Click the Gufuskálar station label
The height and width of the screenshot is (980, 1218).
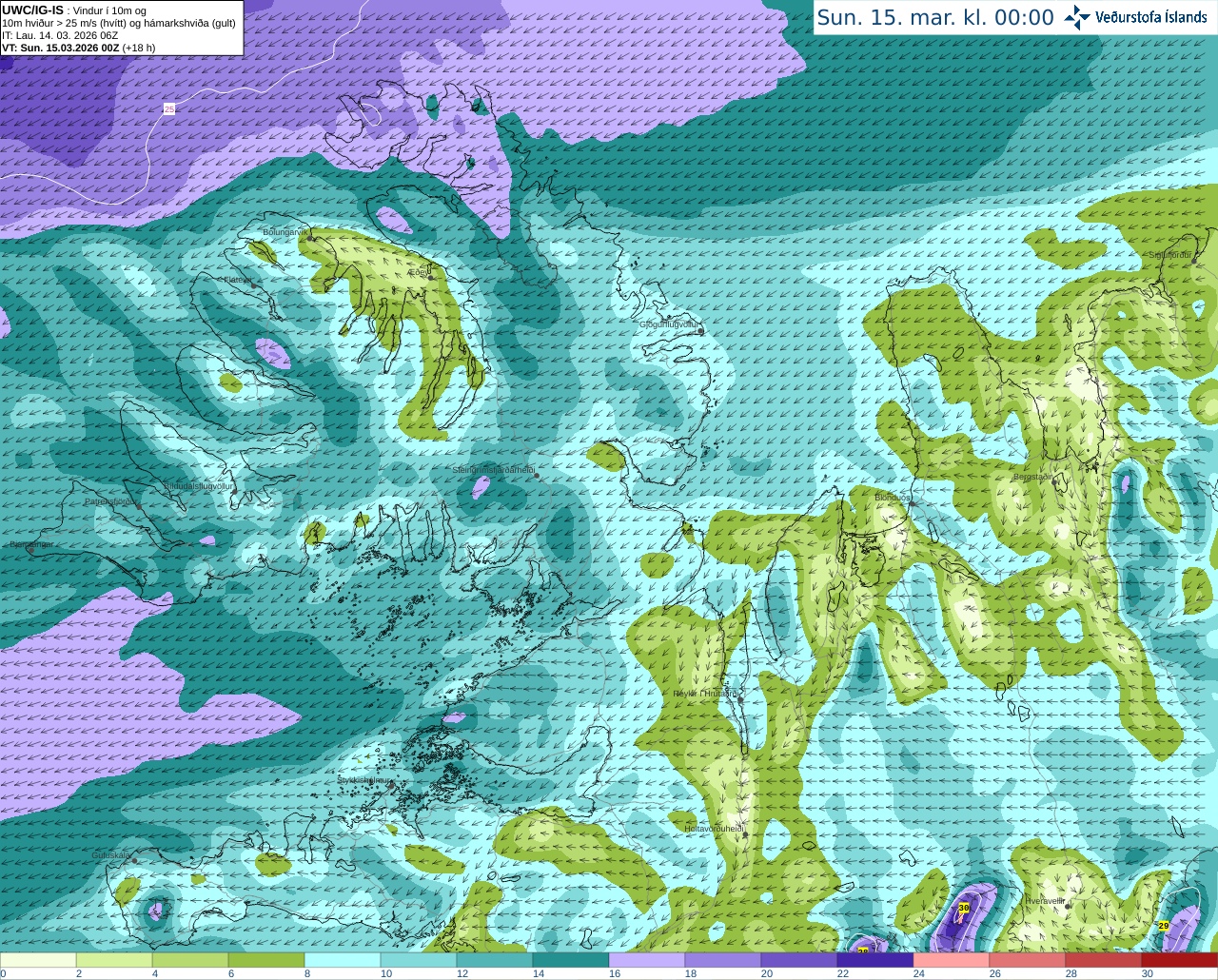click(x=111, y=855)
